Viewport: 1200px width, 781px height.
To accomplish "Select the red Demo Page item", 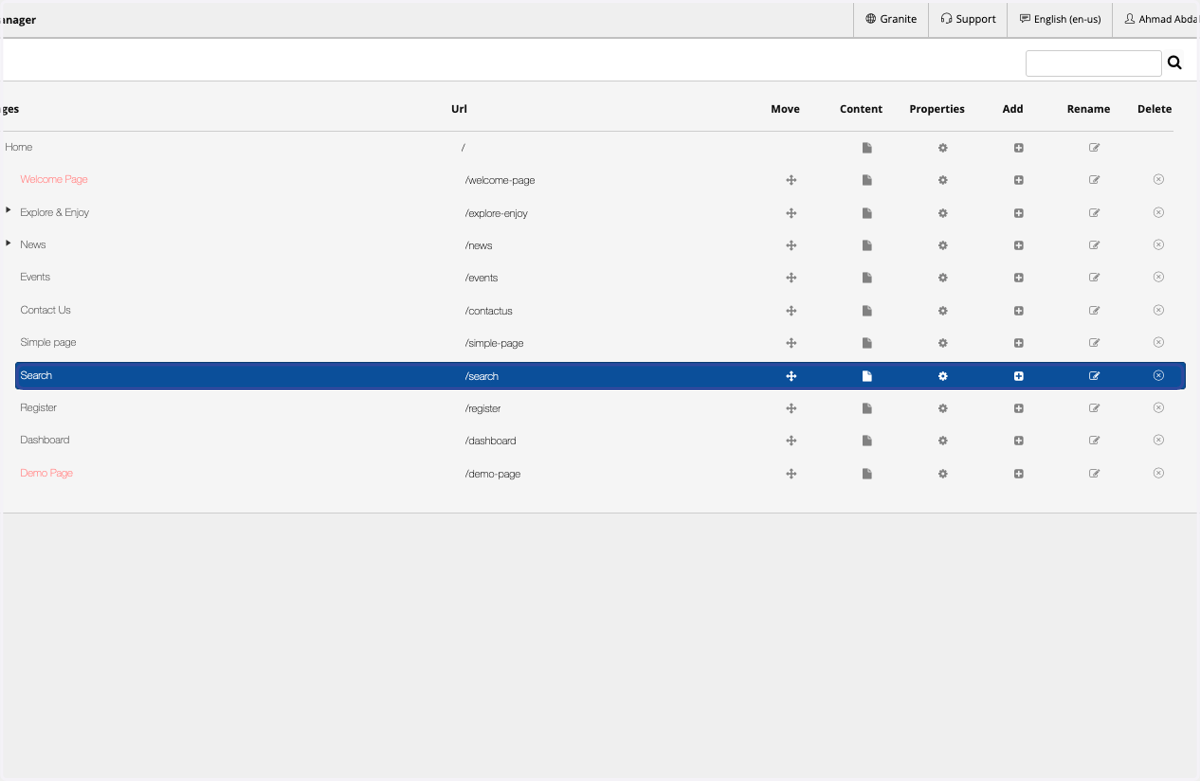I will 46,473.
